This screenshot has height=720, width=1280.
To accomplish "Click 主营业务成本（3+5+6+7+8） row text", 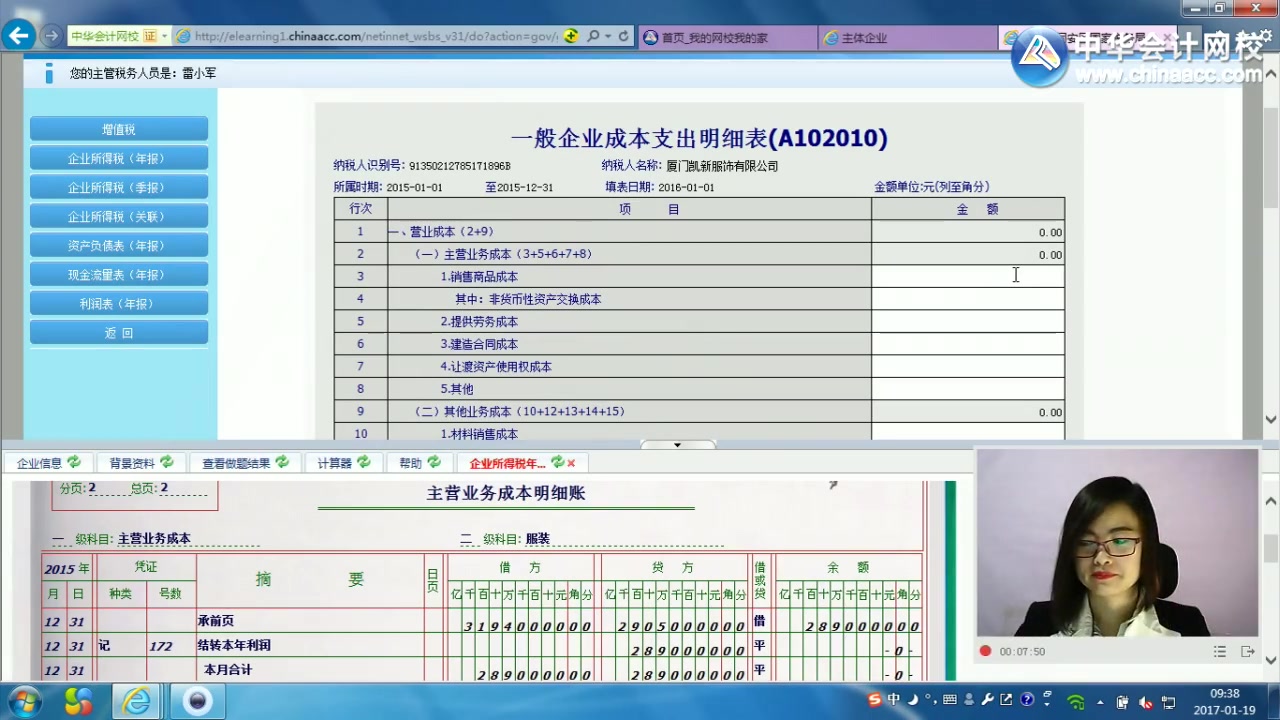I will click(503, 254).
